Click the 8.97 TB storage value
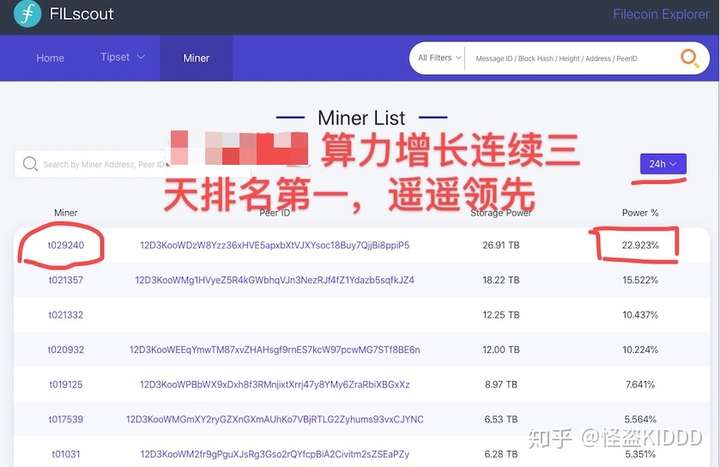Screen dimensions: 720x467 pos(501,384)
